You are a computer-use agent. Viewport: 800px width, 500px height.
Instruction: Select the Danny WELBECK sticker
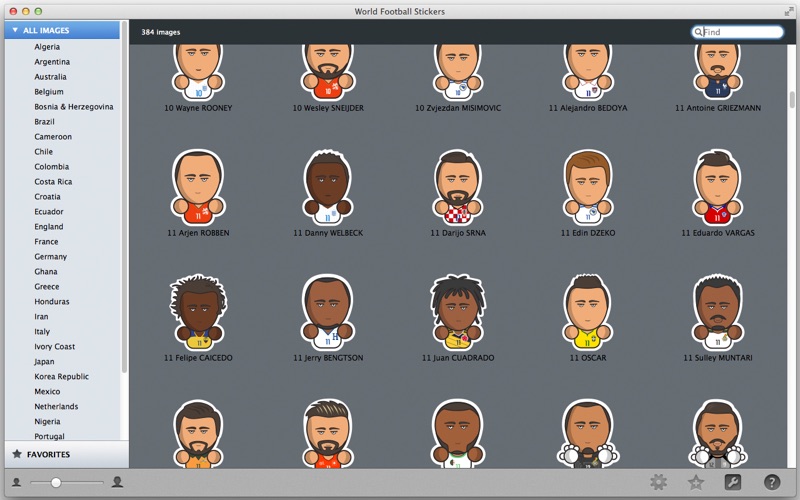328,187
